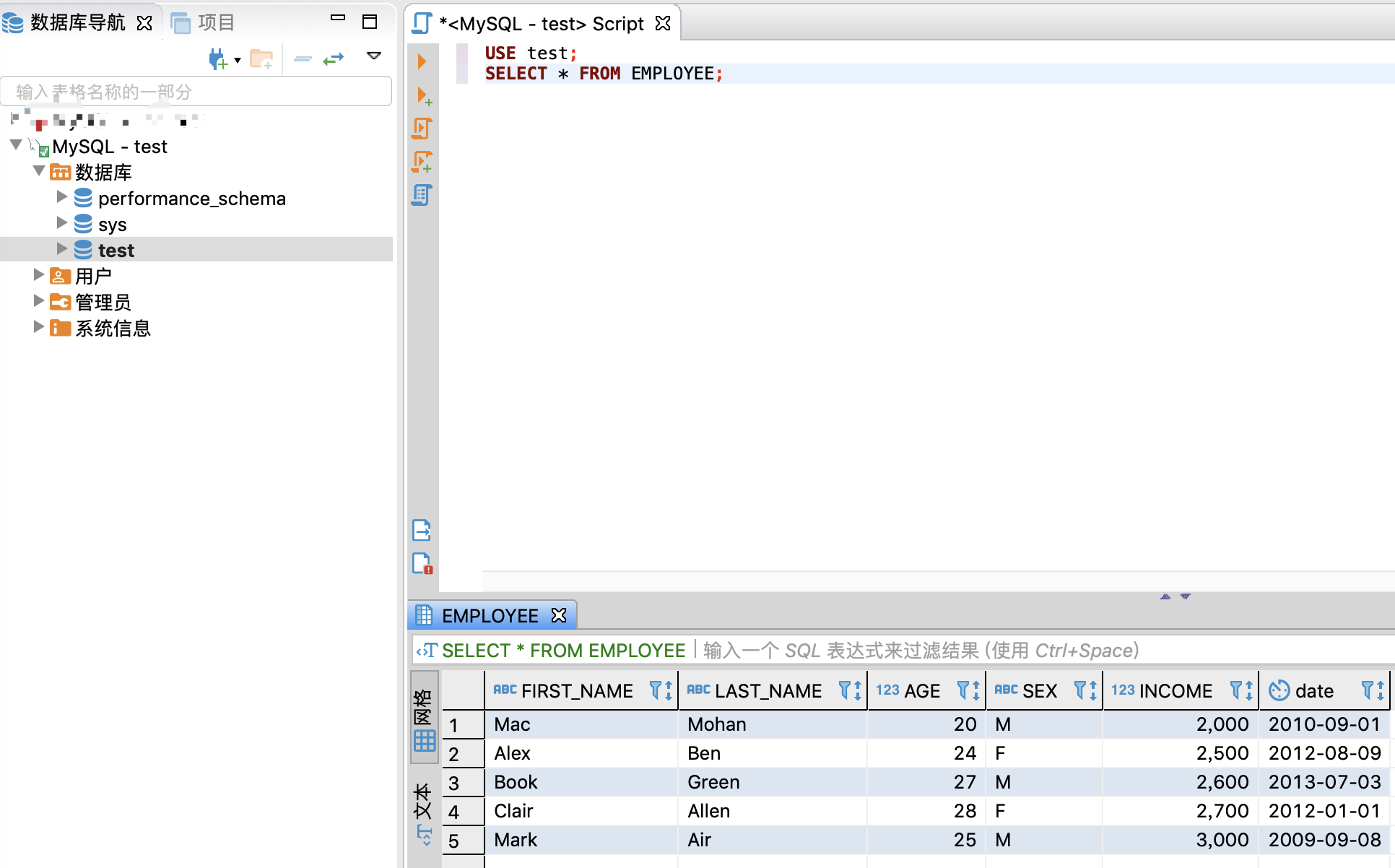The width and height of the screenshot is (1395, 868).
Task: Create a new database connection
Action: (219, 58)
